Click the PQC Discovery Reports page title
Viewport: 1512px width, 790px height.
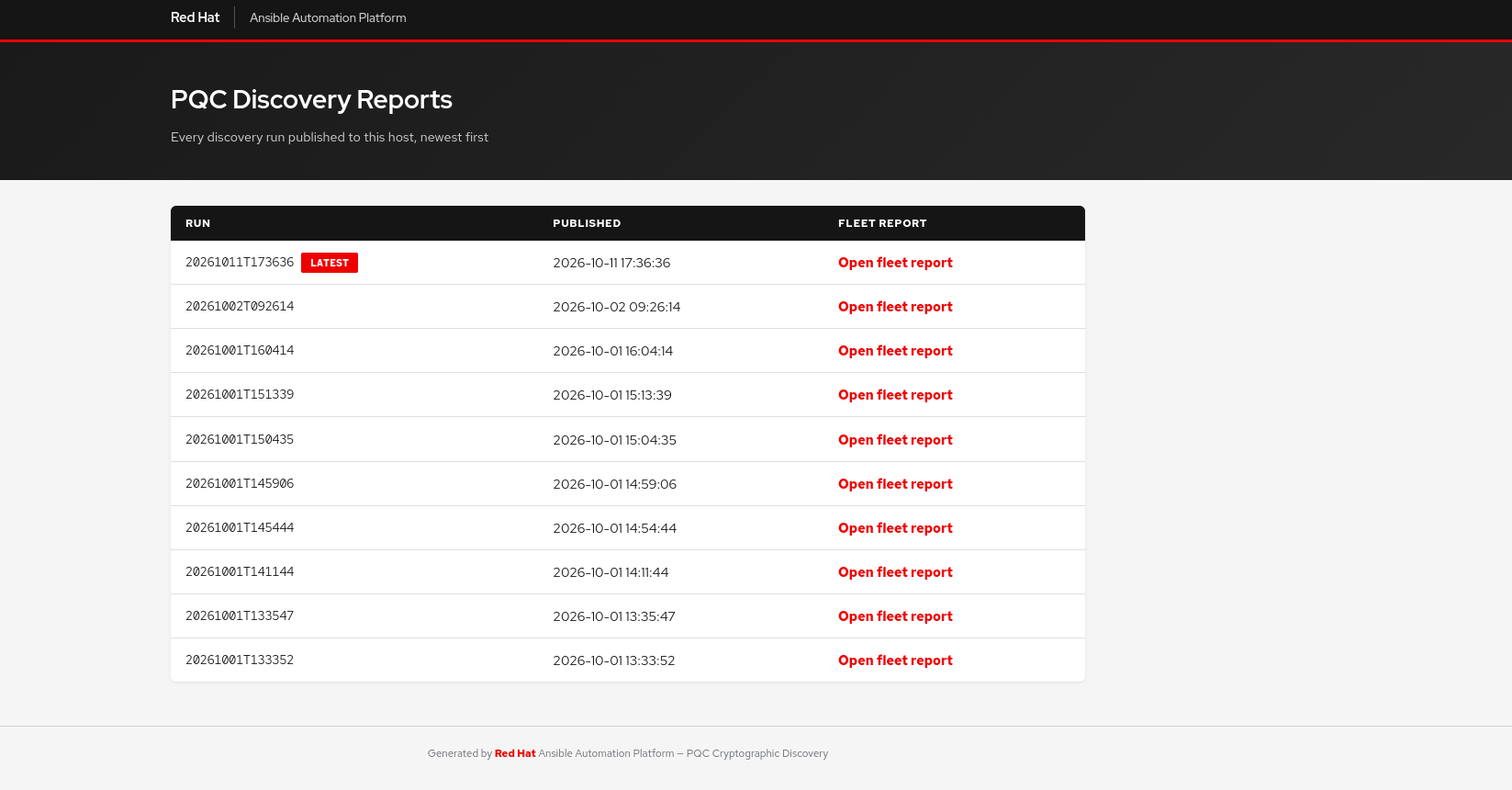(x=311, y=99)
